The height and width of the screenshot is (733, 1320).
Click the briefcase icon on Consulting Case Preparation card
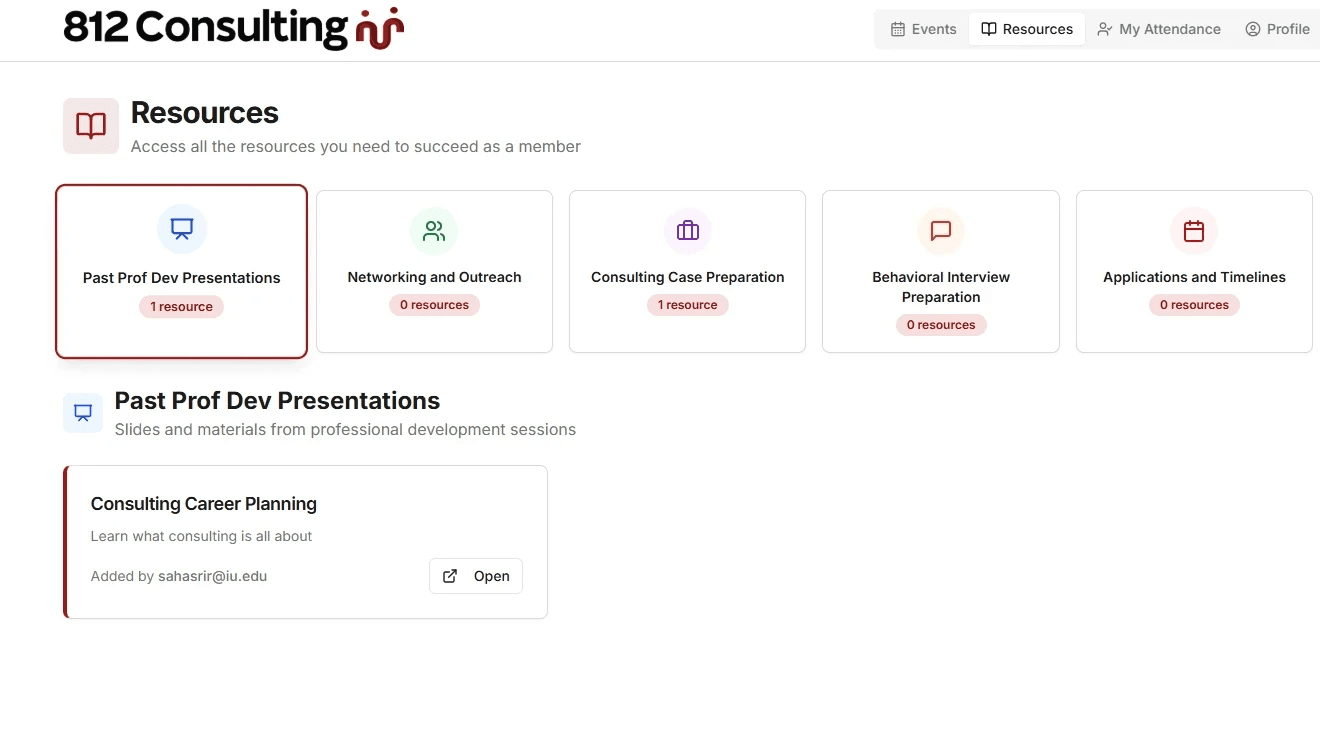pos(687,230)
